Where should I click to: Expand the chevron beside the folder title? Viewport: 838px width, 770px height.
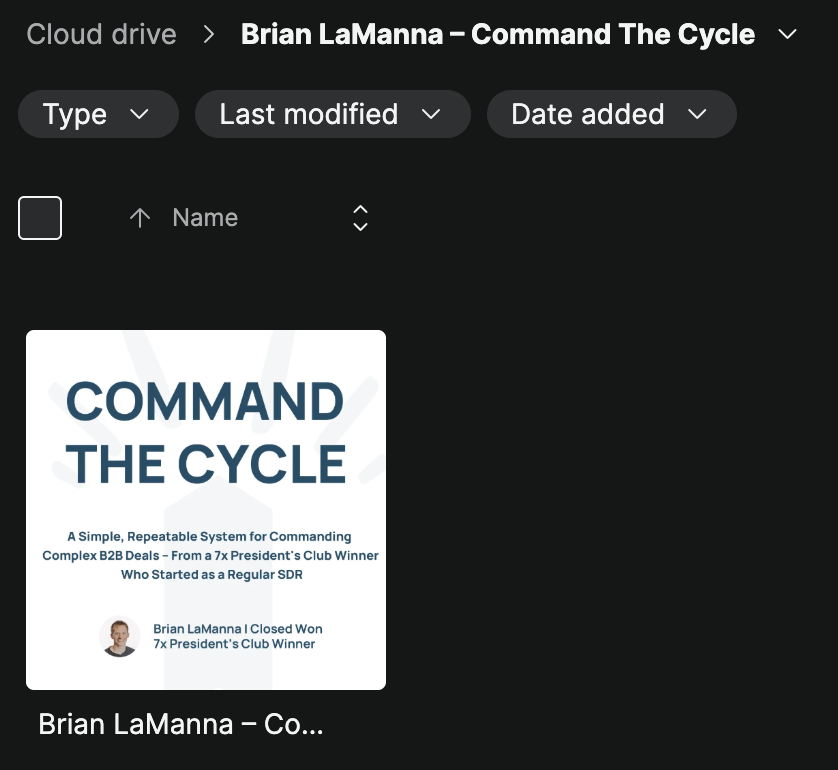tap(787, 34)
